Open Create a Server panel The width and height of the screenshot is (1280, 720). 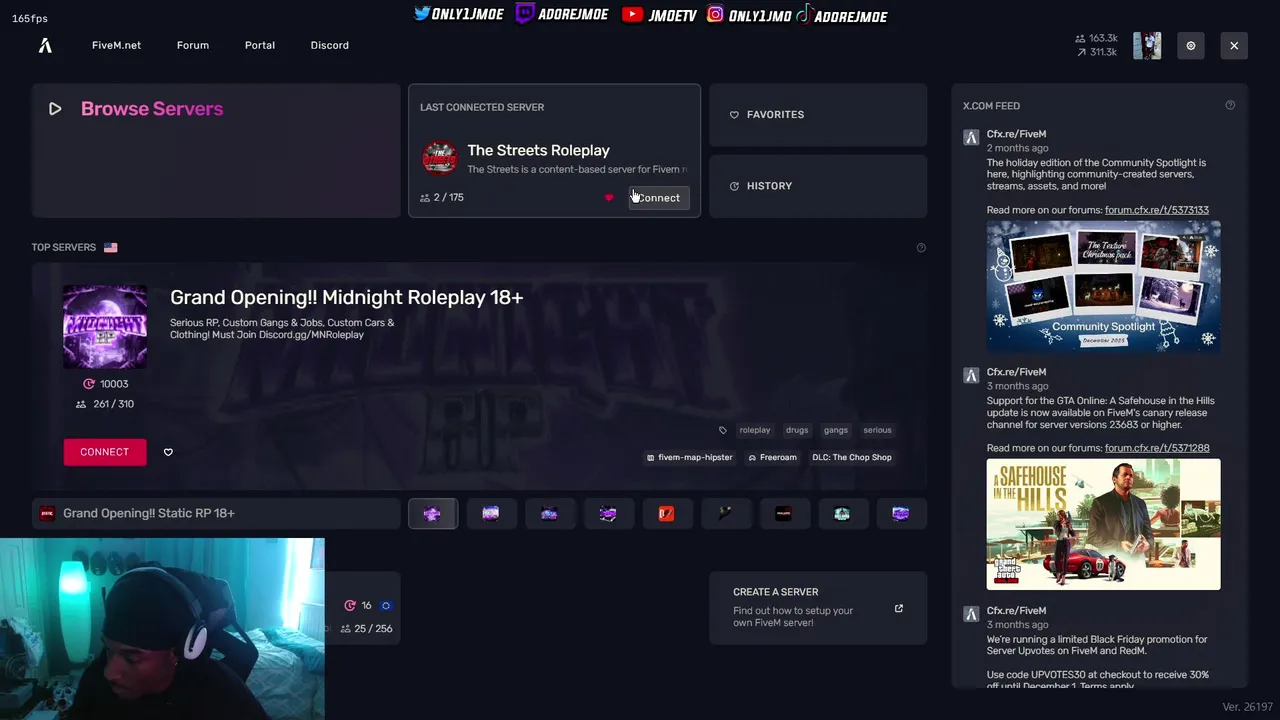(x=818, y=608)
